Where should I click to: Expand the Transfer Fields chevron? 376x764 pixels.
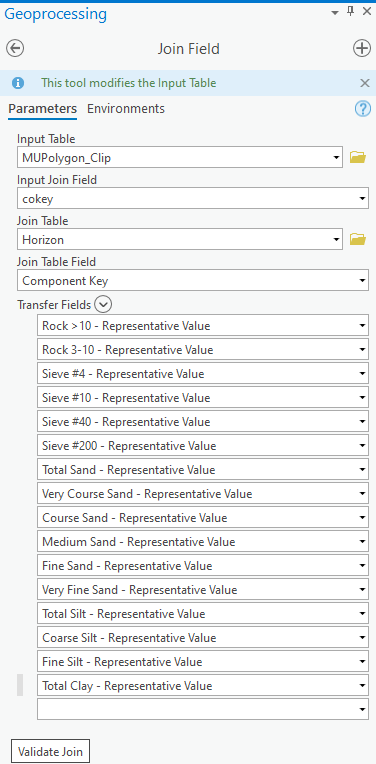pyautogui.click(x=103, y=305)
